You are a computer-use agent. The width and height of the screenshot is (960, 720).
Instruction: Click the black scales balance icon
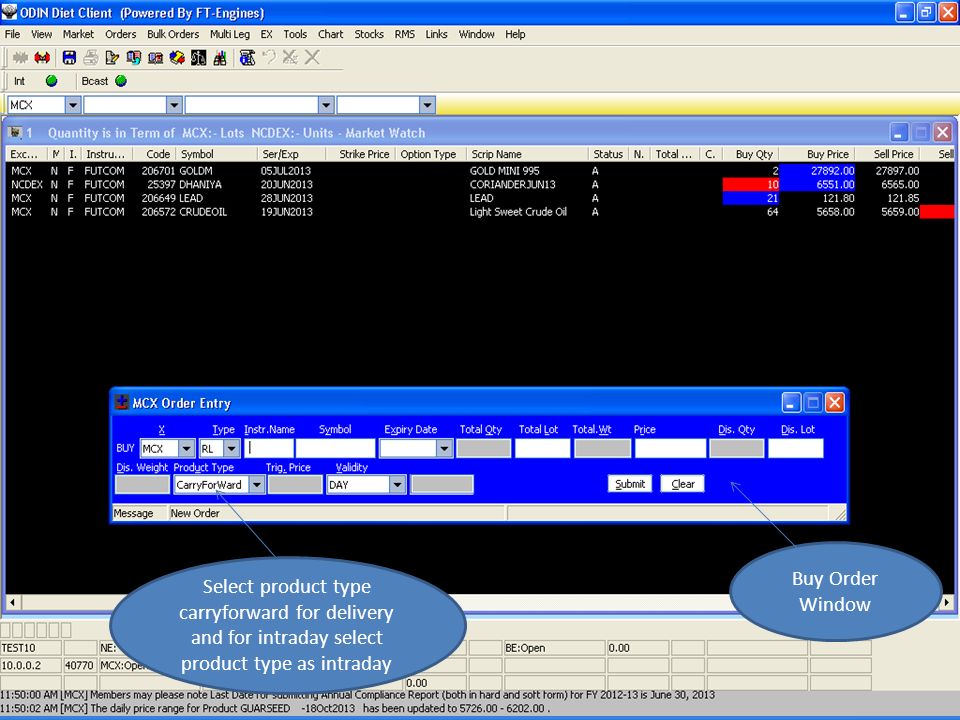(198, 58)
